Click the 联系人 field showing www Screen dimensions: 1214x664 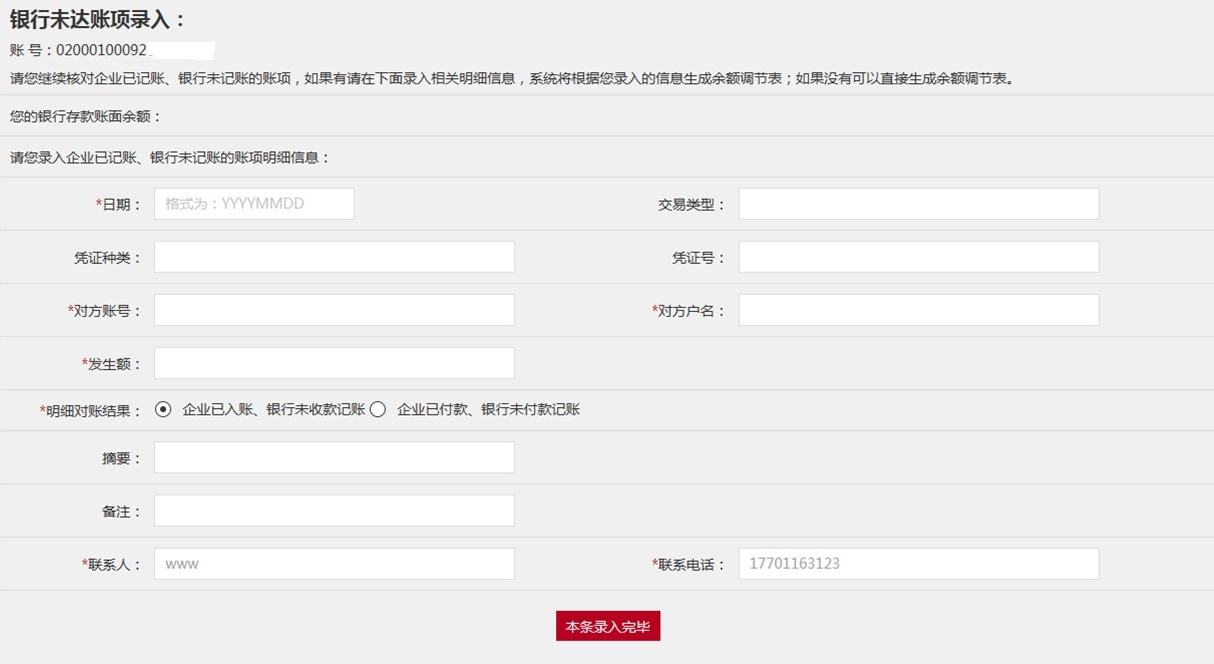pyautogui.click(x=334, y=564)
